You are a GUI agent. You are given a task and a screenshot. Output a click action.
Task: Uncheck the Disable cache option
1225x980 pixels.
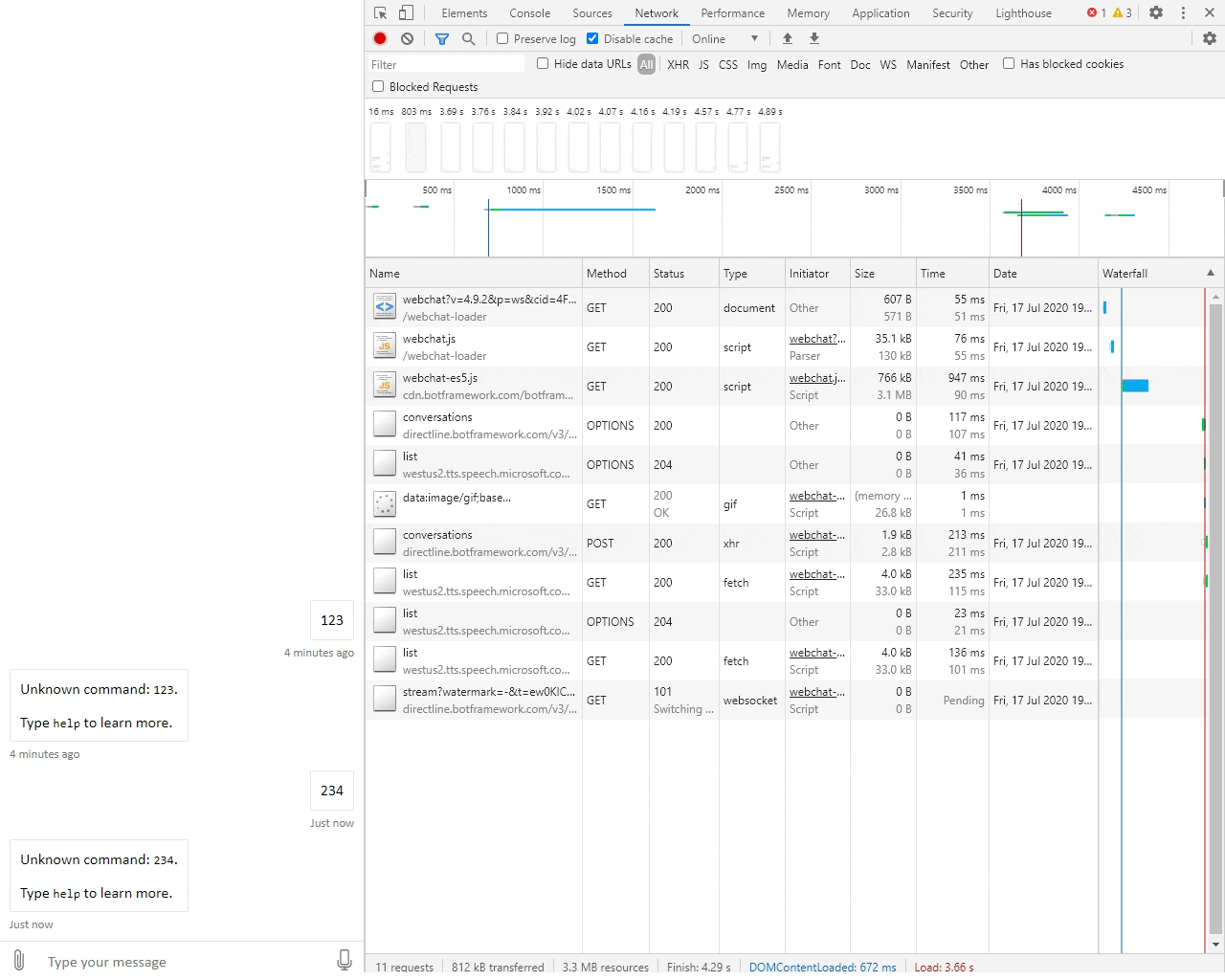[592, 38]
